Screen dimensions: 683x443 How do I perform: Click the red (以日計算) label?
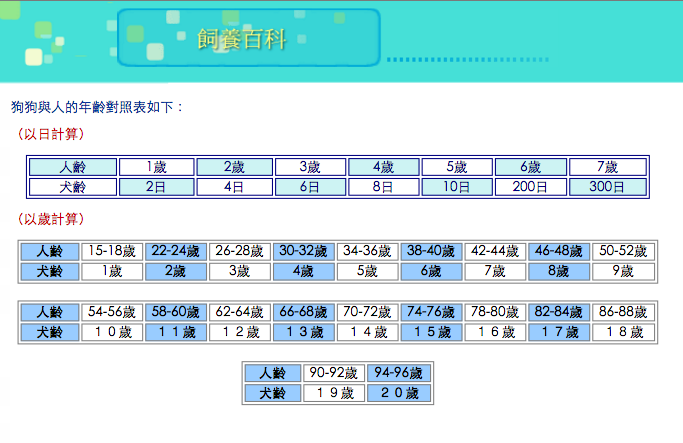[x=51, y=133]
